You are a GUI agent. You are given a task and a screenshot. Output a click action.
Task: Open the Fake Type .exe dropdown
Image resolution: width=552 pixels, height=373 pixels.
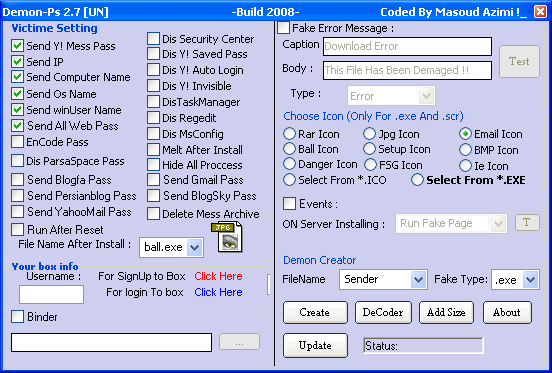531,280
